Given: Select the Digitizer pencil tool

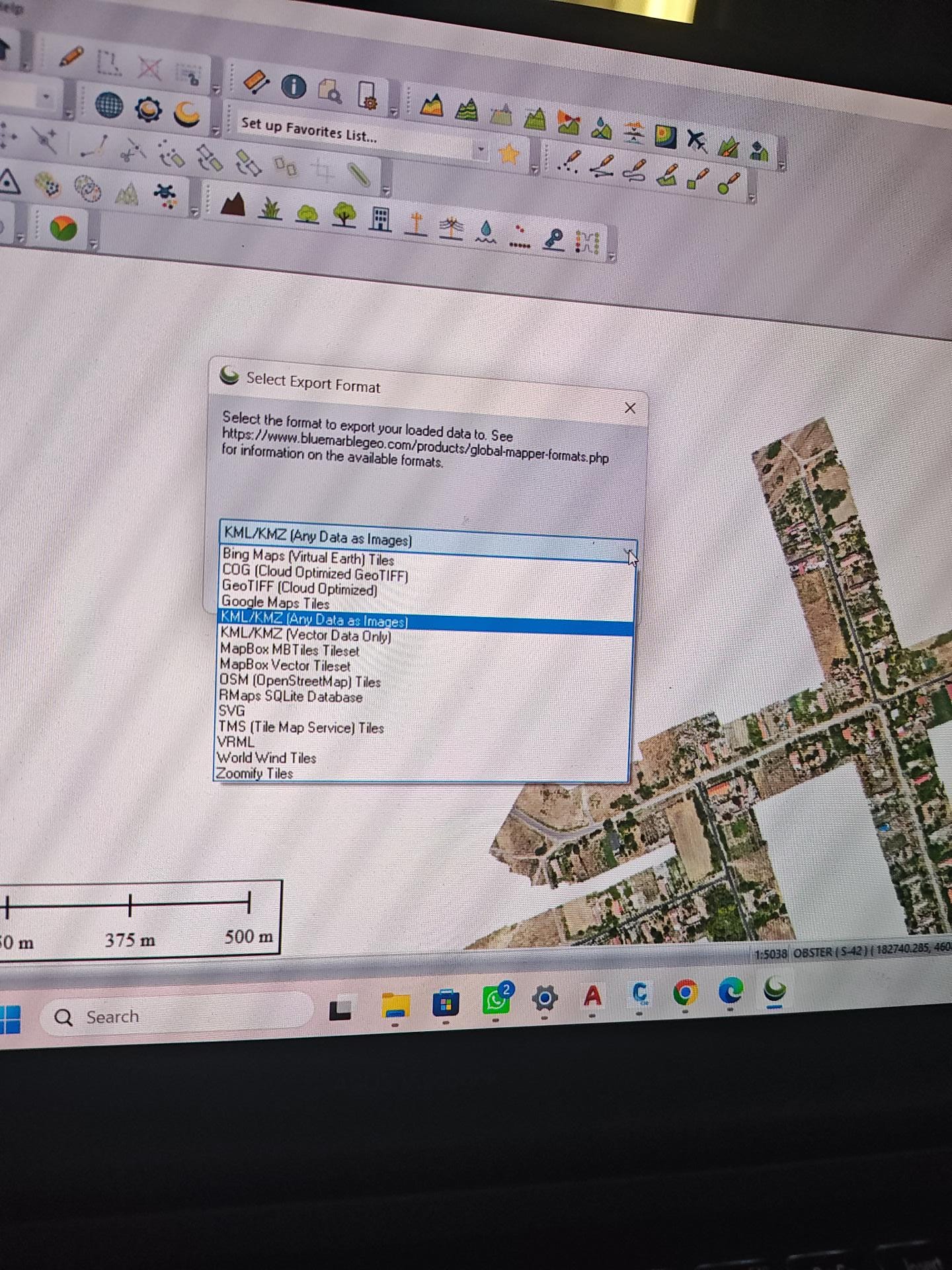Looking at the screenshot, I should click(x=71, y=56).
